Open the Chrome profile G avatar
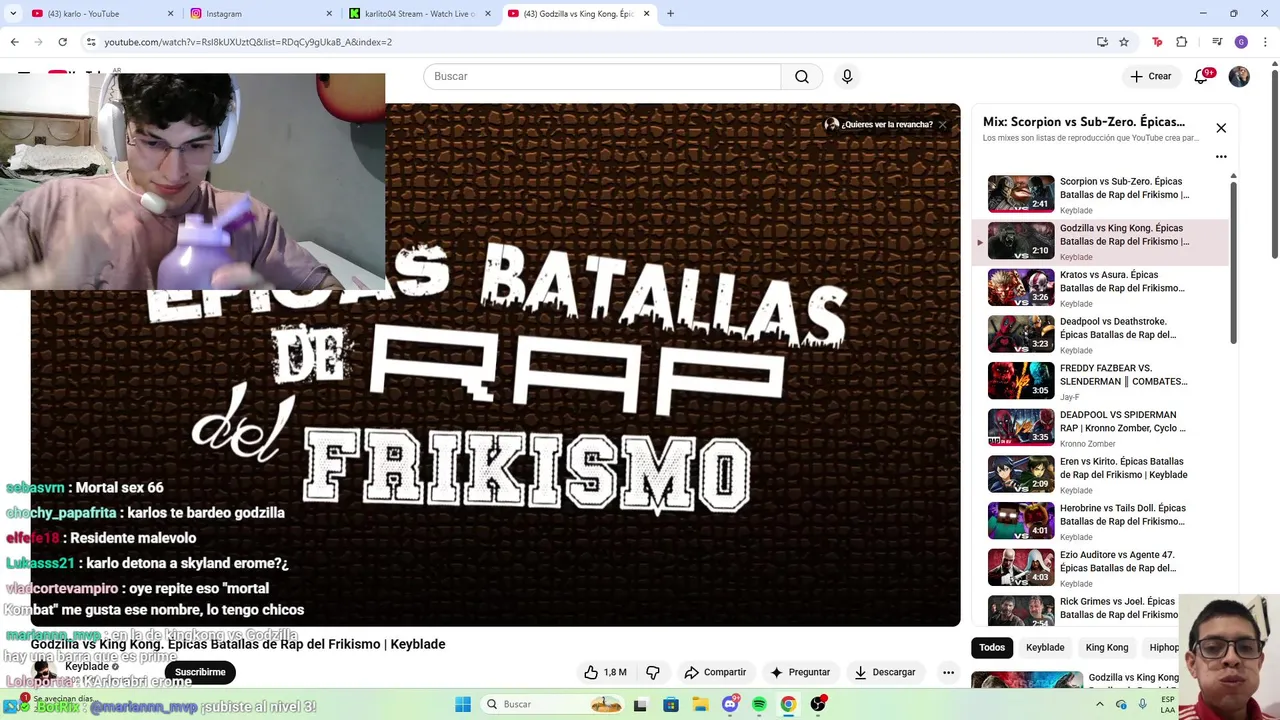Image resolution: width=1280 pixels, height=720 pixels. click(x=1241, y=42)
